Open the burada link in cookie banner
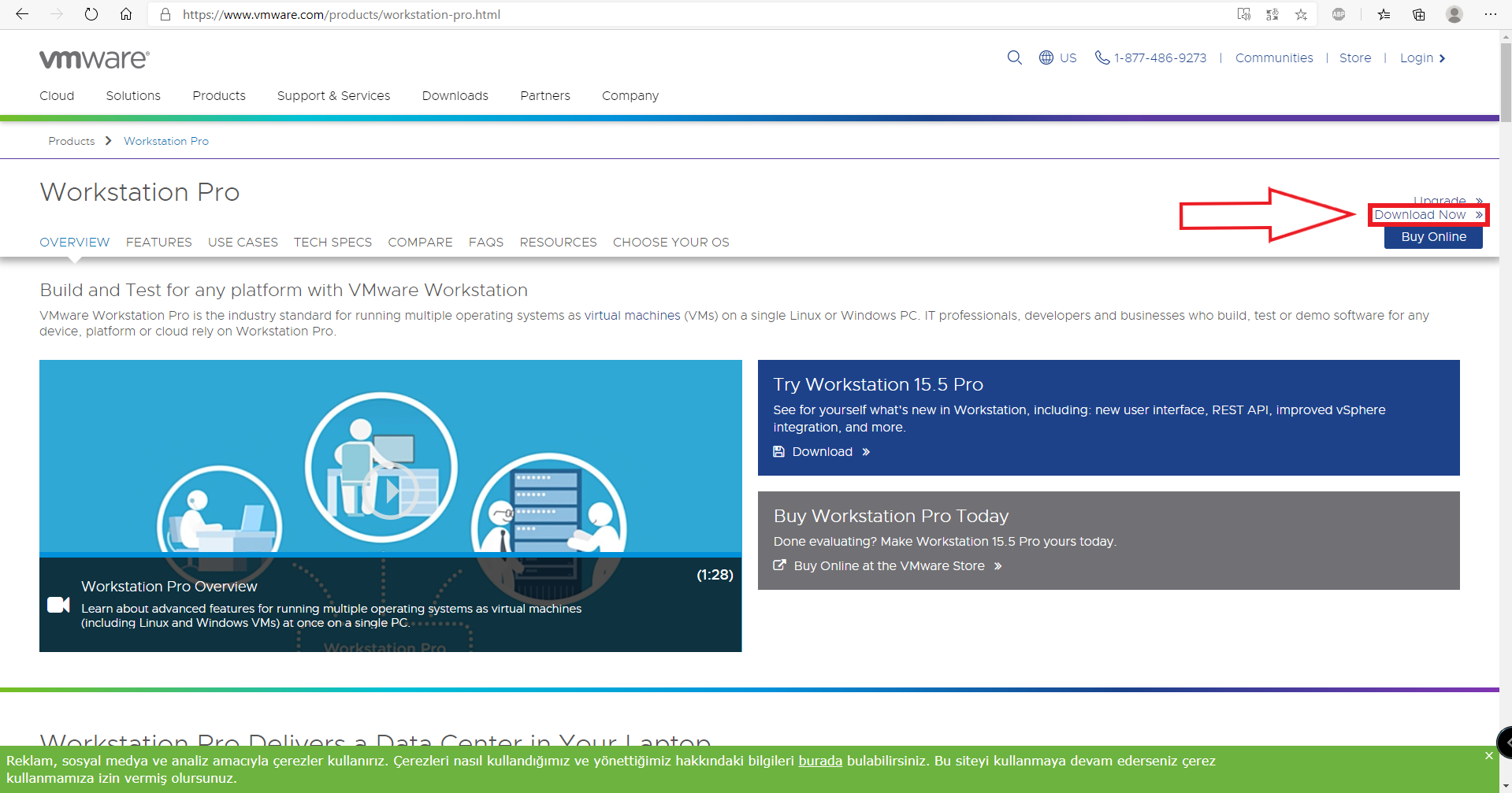Screen dimensions: 1512x793 [x=820, y=761]
